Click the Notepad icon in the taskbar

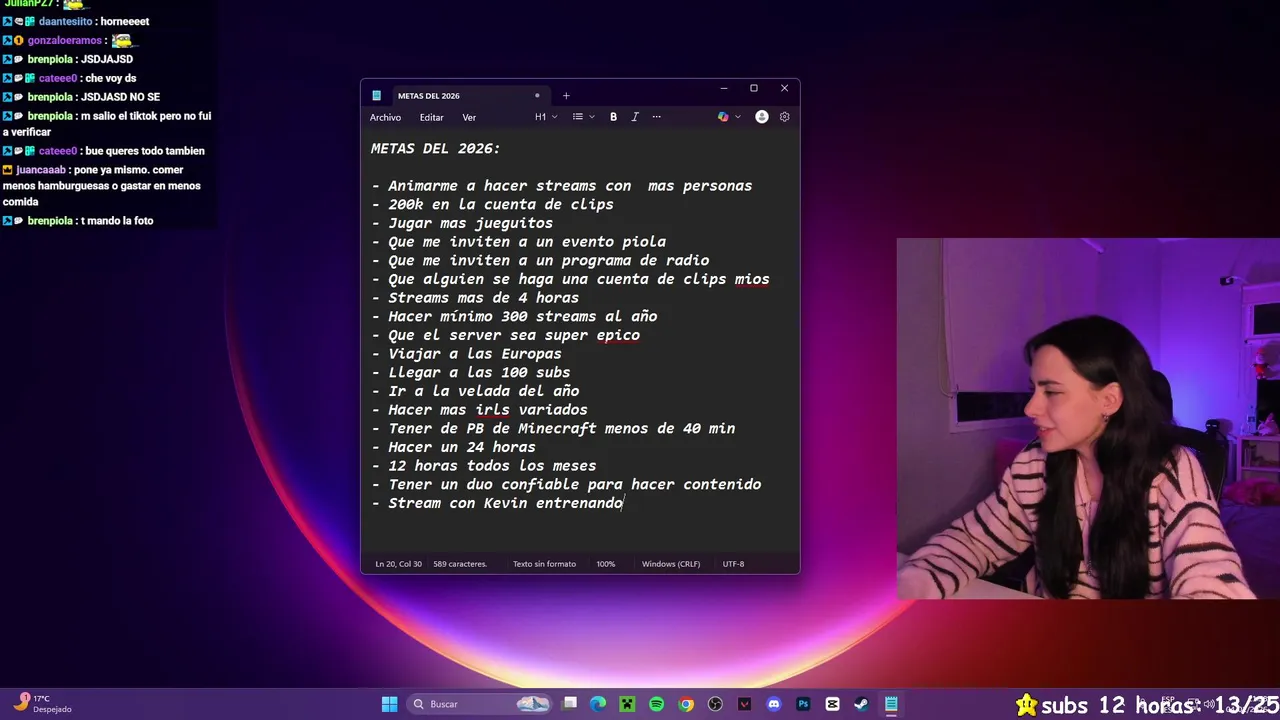(890, 704)
